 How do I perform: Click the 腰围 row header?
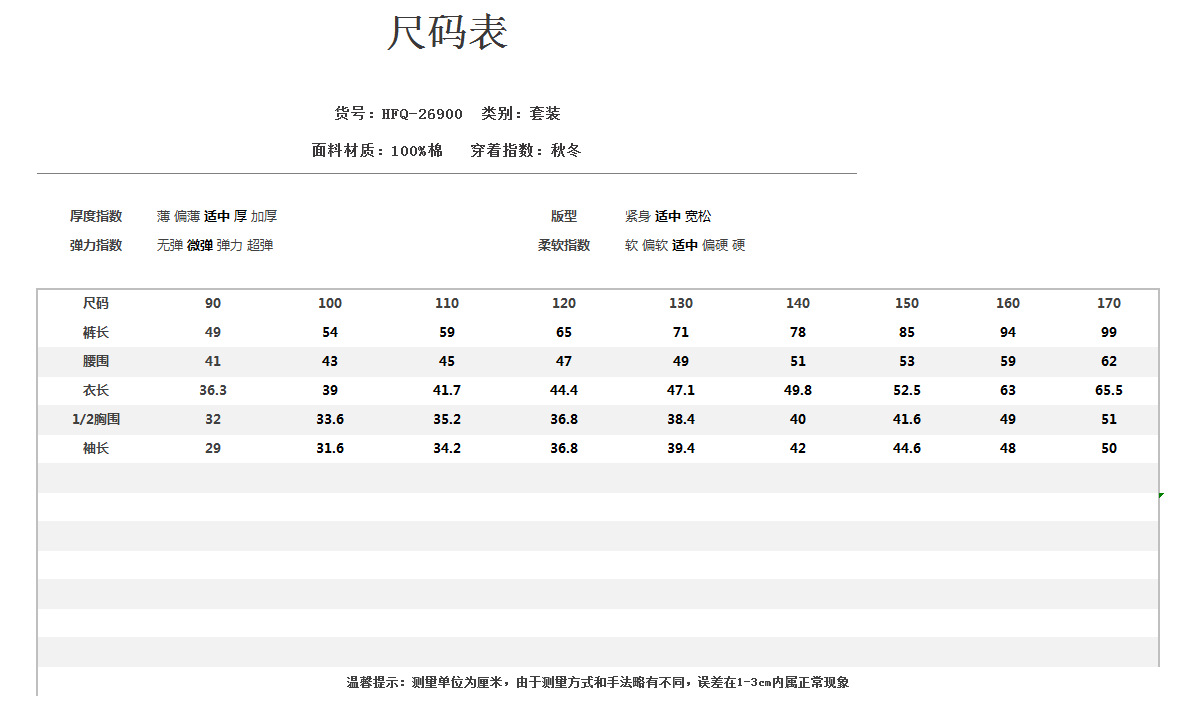96,361
